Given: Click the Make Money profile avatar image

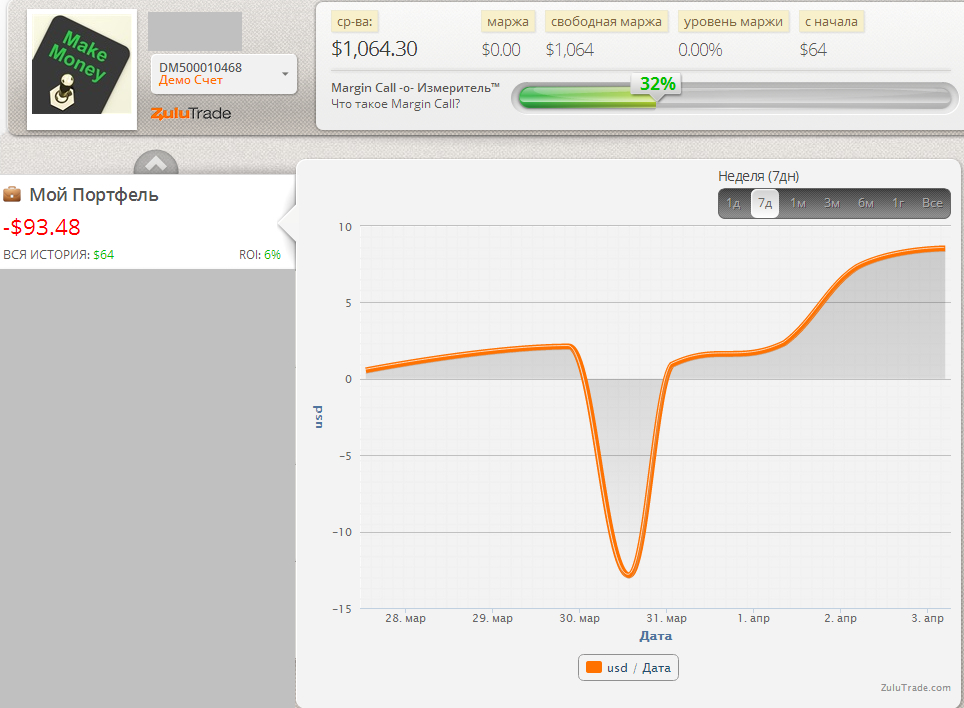Looking at the screenshot, I should [x=82, y=68].
